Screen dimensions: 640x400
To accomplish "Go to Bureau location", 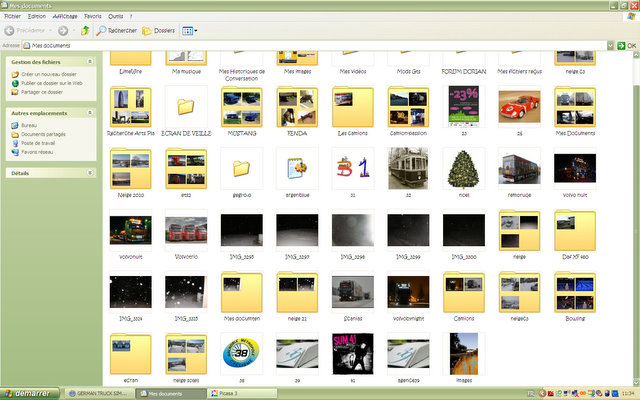I will (x=29, y=125).
